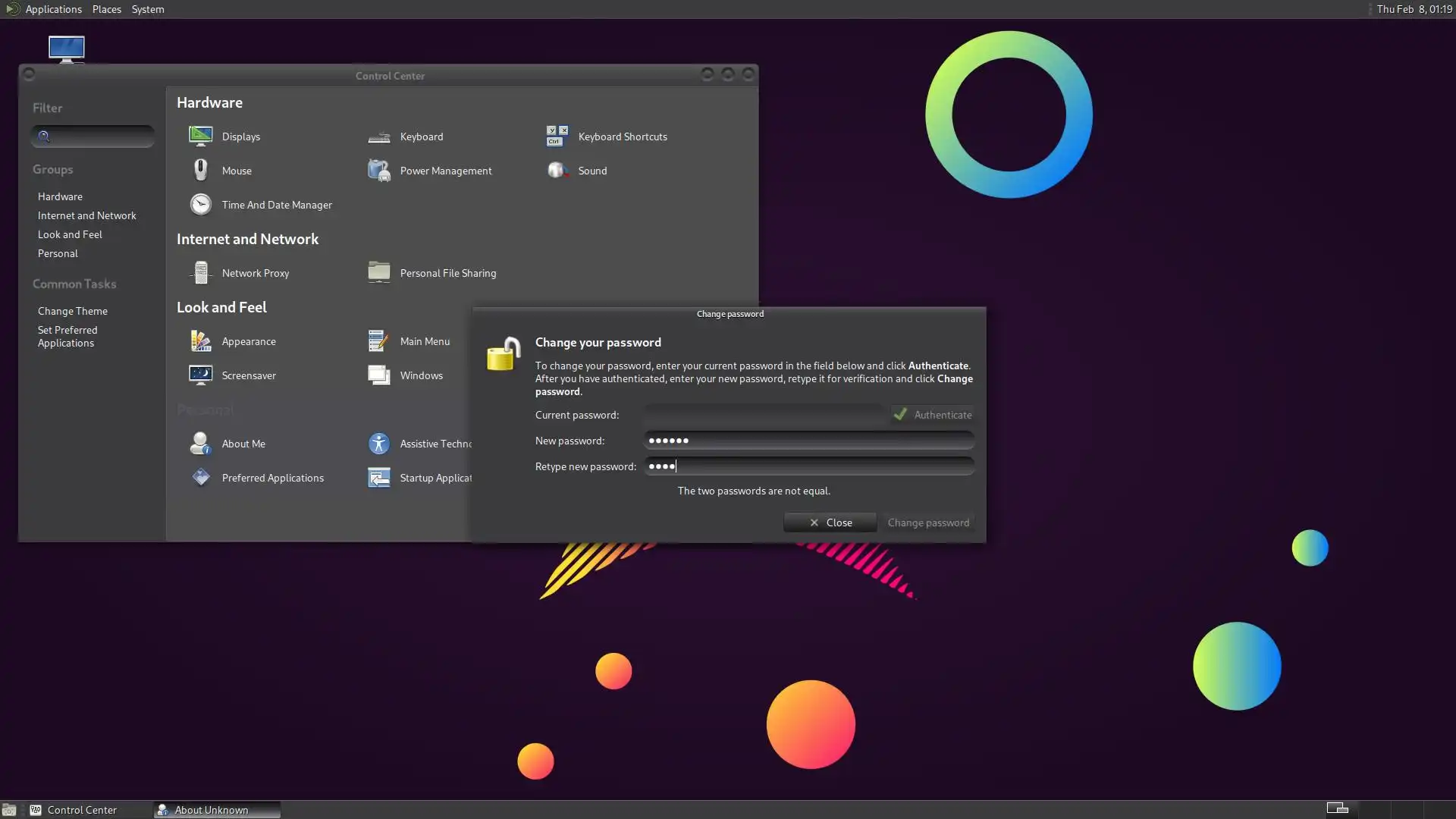Image resolution: width=1456 pixels, height=819 pixels.
Task: Open the Mouse settings icon
Action: point(201,171)
